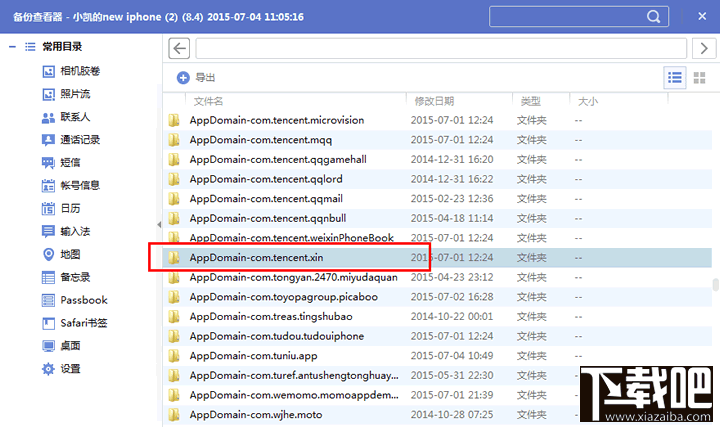Switch to grid view mode

tap(699, 78)
